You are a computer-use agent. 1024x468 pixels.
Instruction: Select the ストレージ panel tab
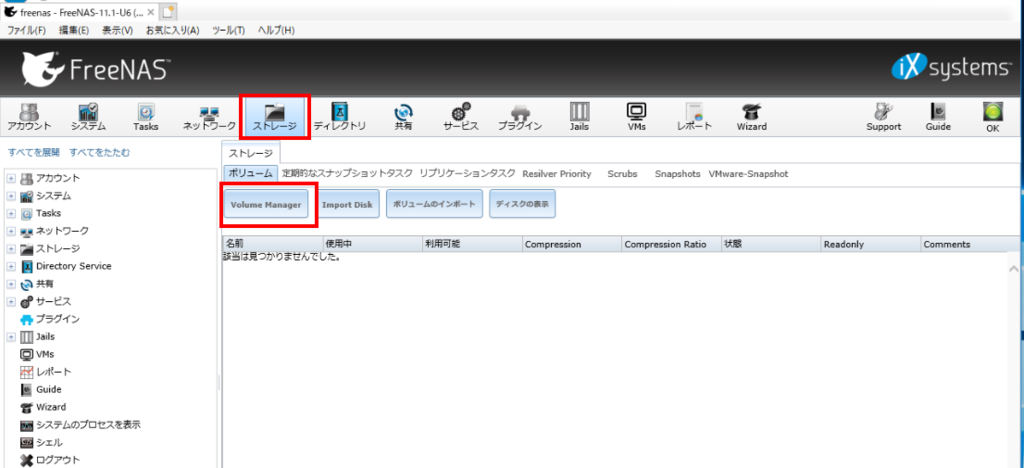coord(251,153)
